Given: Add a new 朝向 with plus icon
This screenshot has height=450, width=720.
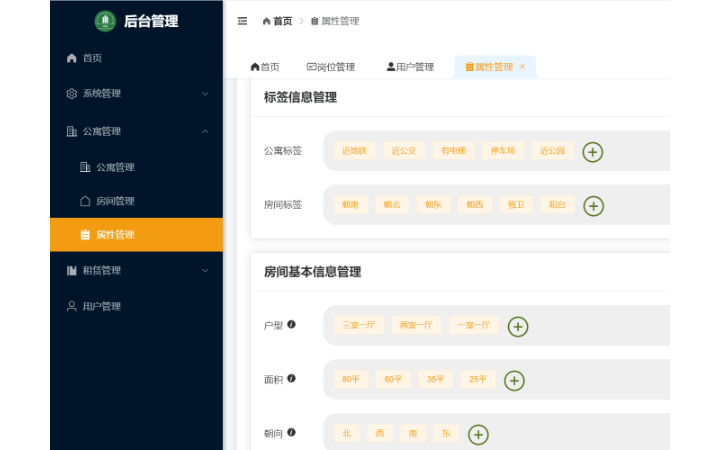Looking at the screenshot, I should click(478, 434).
